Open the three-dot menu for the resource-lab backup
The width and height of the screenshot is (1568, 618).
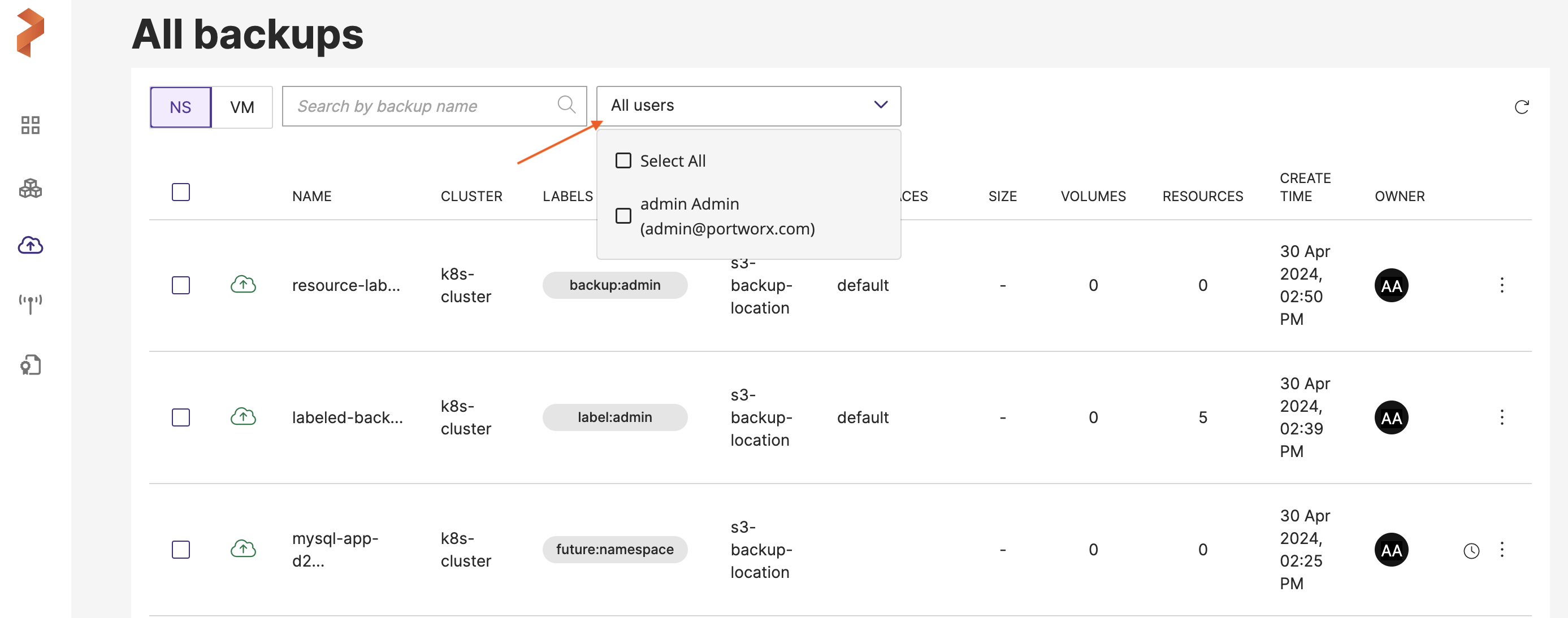(1502, 285)
